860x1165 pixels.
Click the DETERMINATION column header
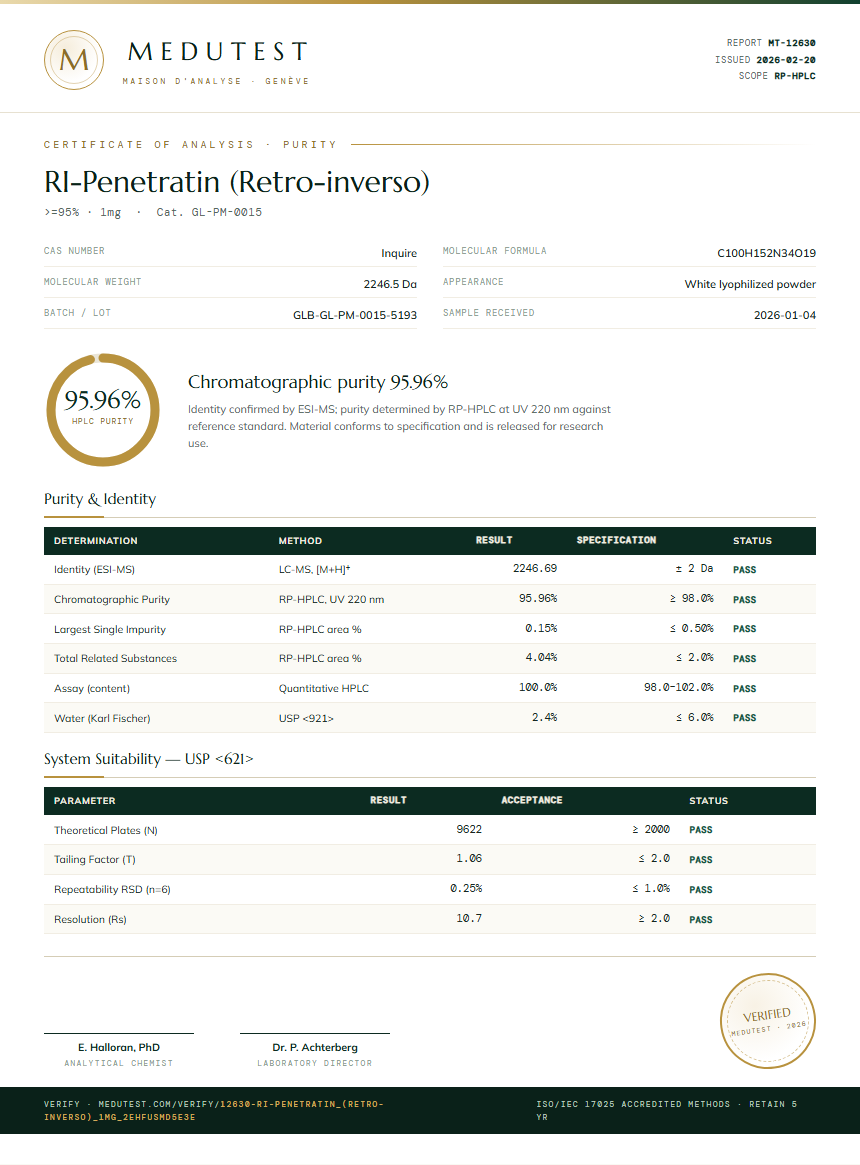click(x=95, y=541)
